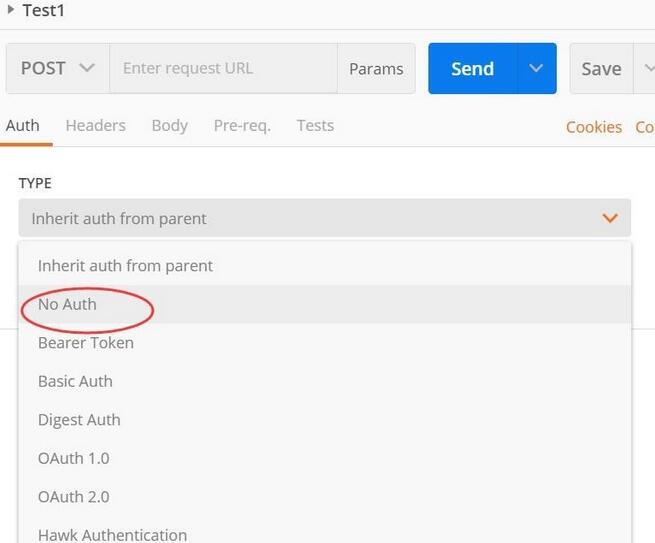Screen dimensions: 655x543
Task: Switch to the Auth tab
Action: tap(23, 126)
